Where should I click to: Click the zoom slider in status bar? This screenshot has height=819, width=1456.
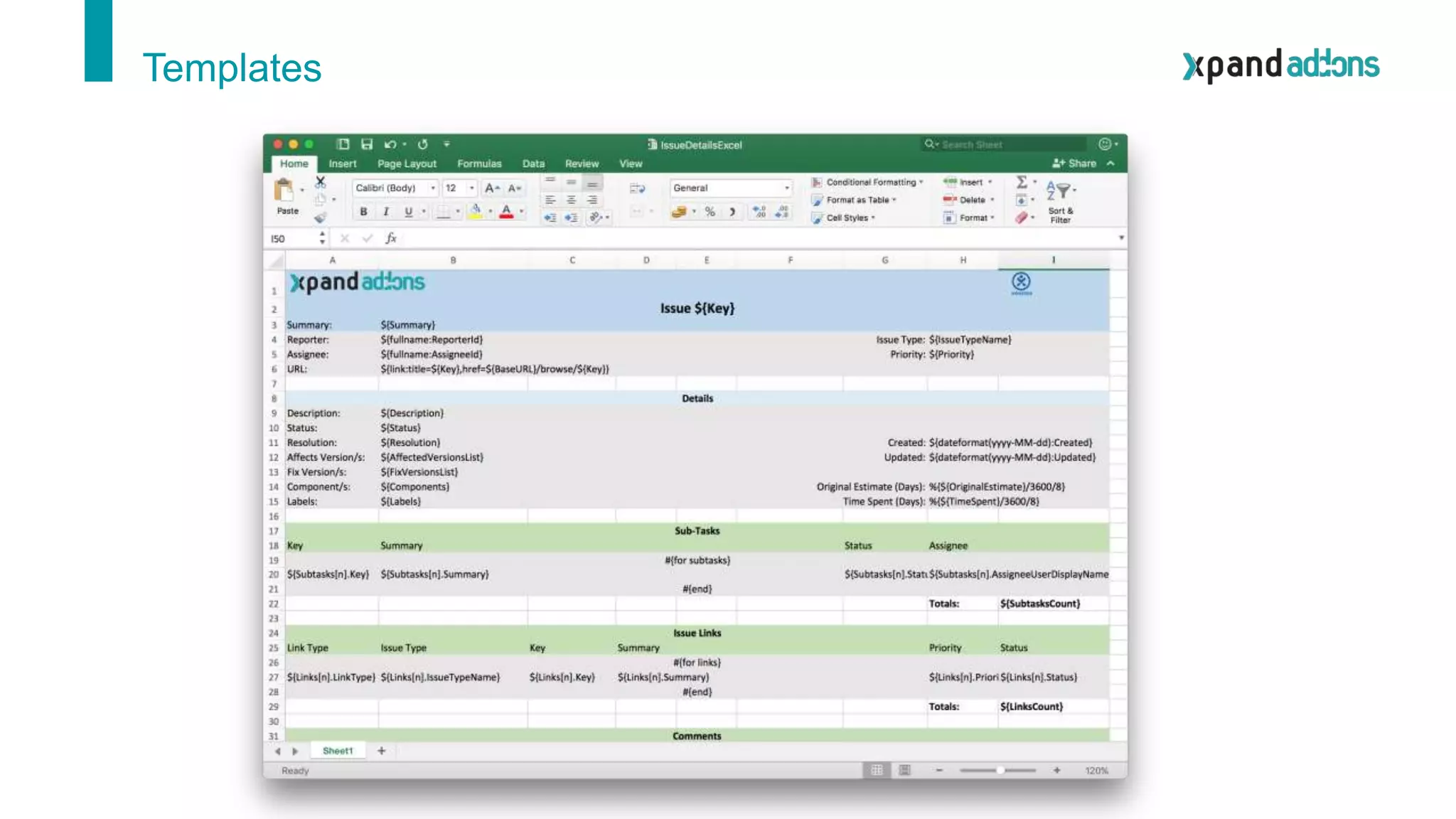click(x=998, y=771)
